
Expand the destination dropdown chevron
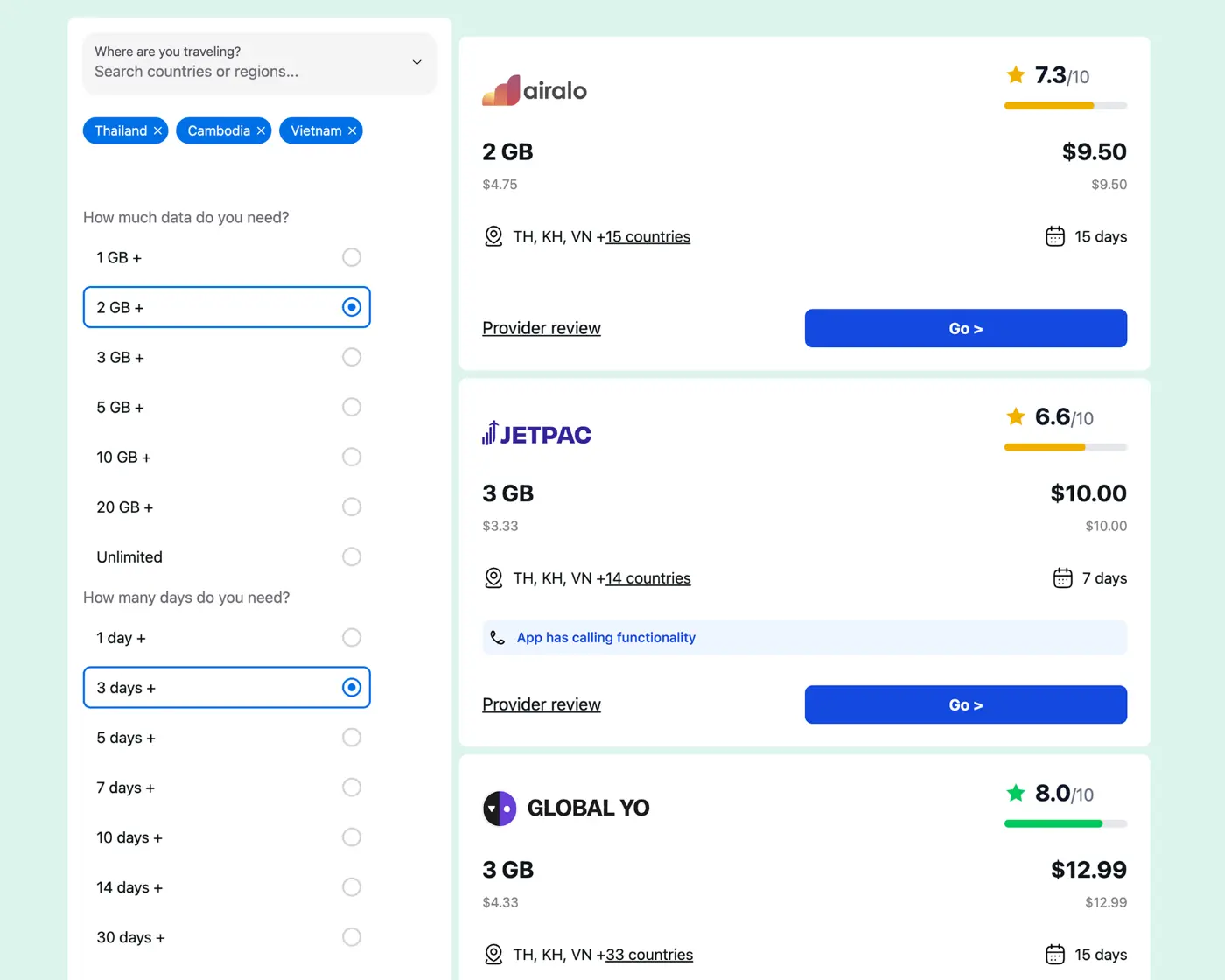pyautogui.click(x=416, y=62)
